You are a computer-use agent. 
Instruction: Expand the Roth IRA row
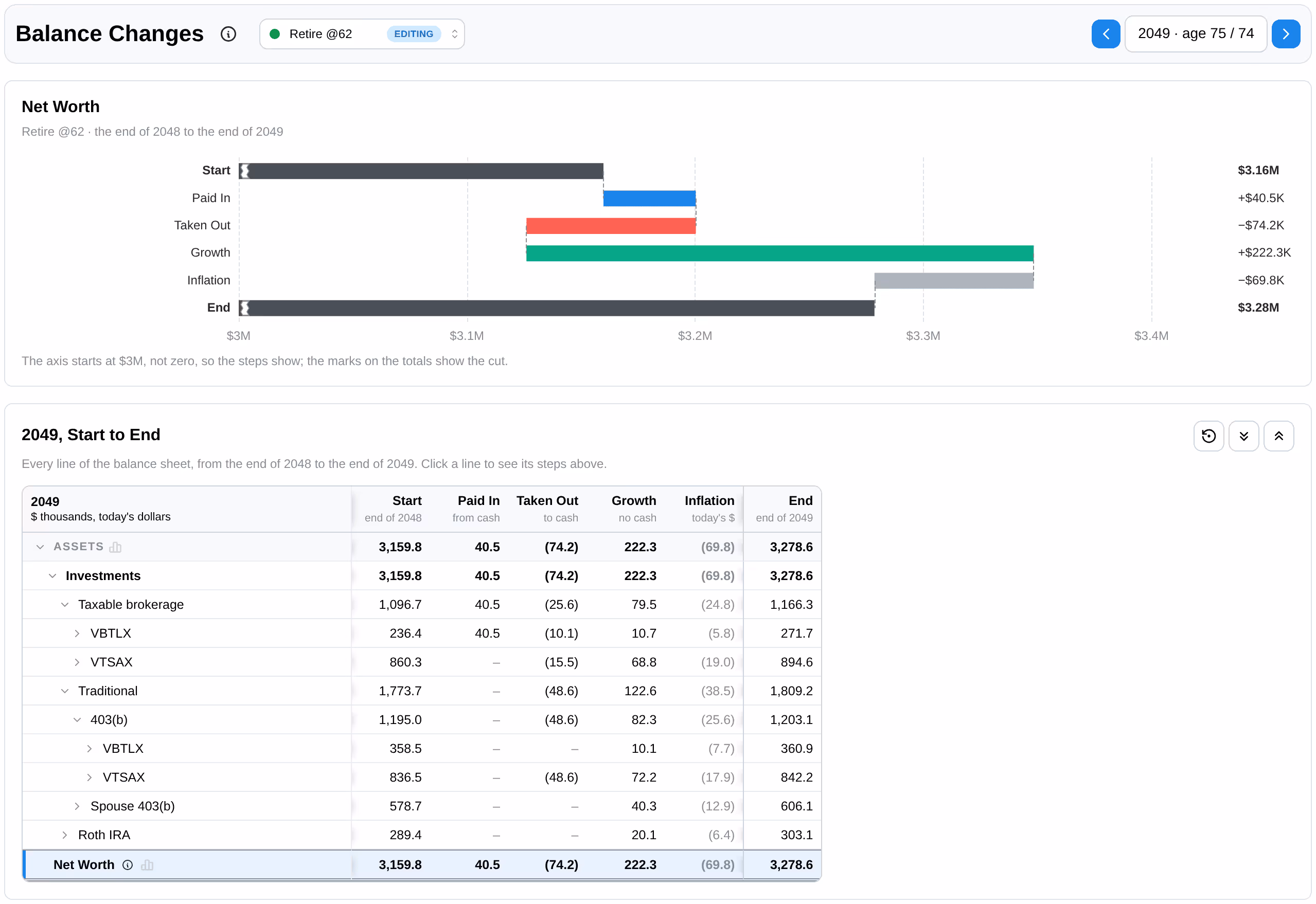pyautogui.click(x=65, y=835)
